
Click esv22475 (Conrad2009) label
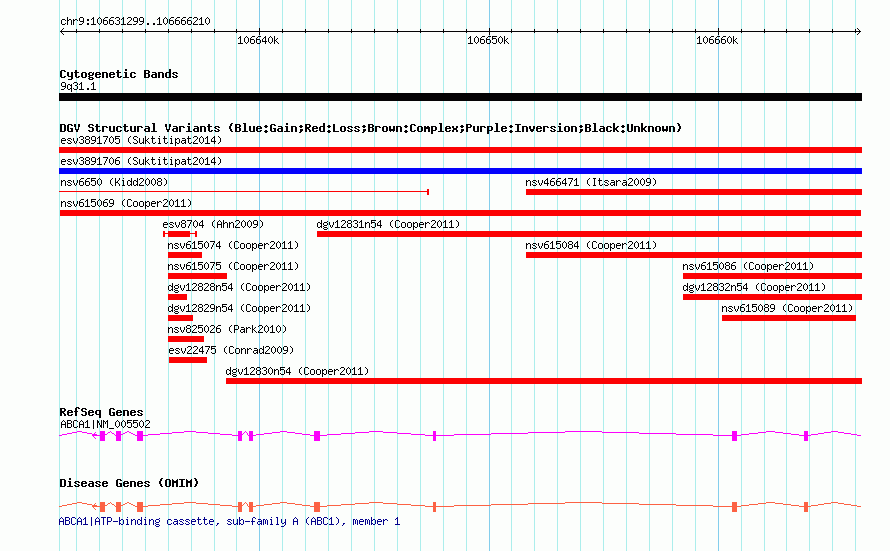[231, 350]
